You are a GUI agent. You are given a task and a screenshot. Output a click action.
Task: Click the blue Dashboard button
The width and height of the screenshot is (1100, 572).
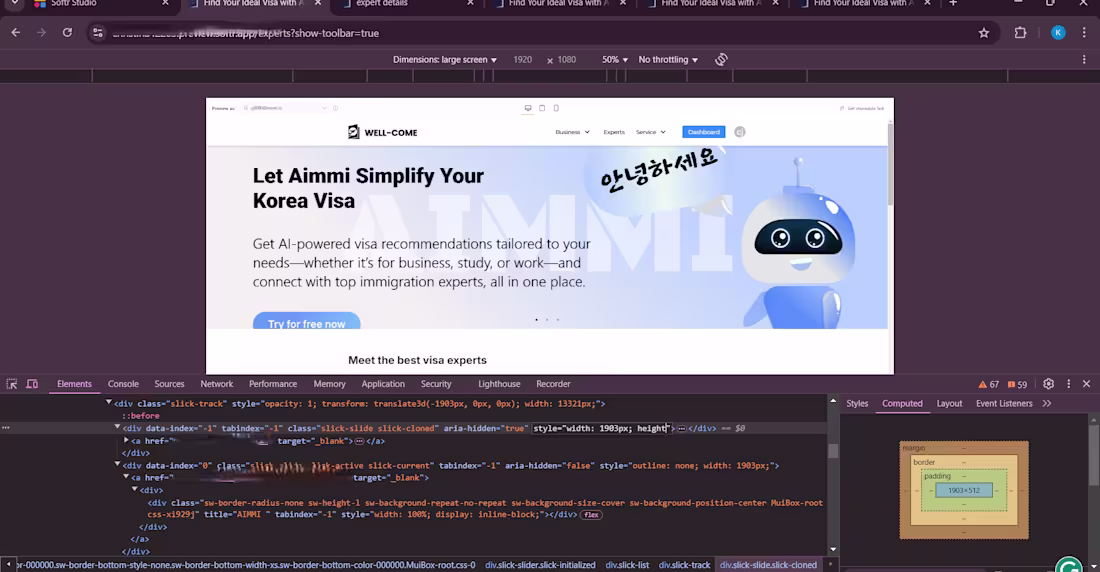click(x=704, y=132)
